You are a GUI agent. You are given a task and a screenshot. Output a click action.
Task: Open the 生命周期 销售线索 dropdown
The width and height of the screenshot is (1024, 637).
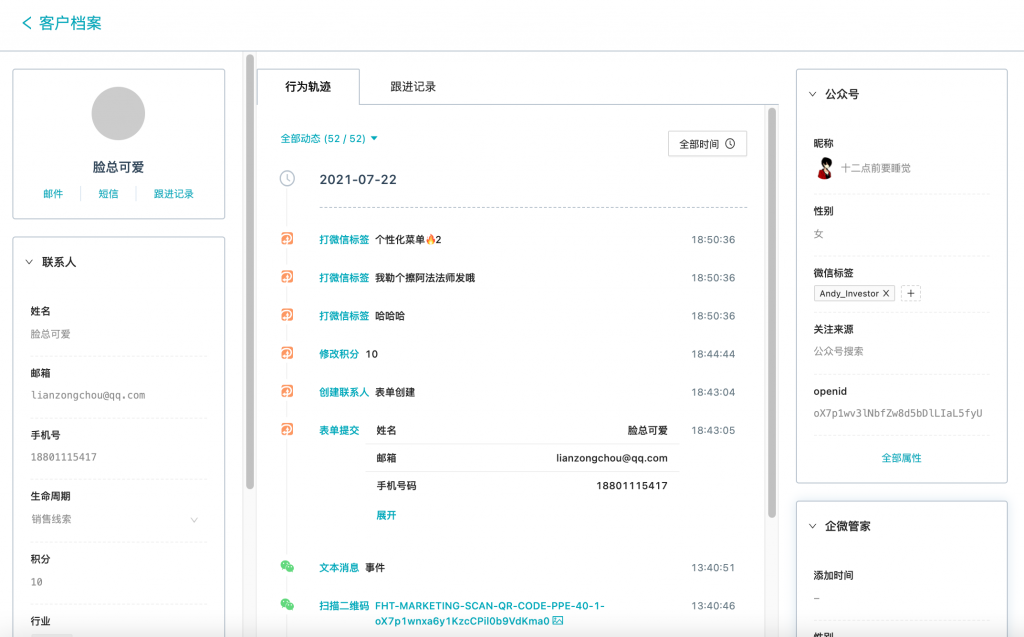click(x=116, y=519)
